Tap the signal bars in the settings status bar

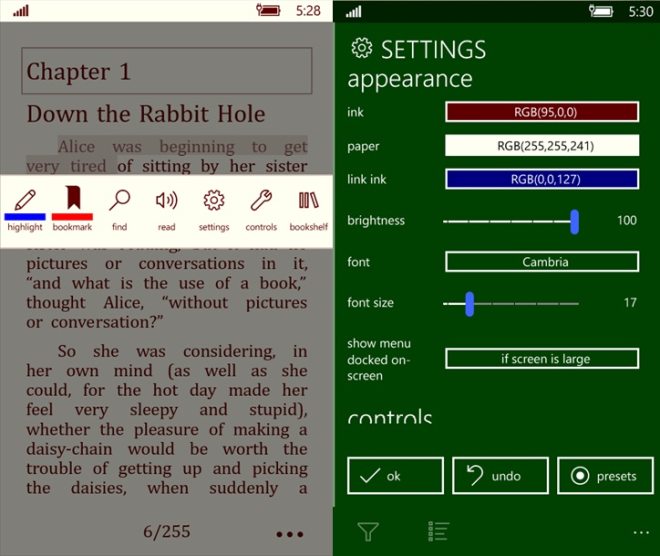coord(354,11)
